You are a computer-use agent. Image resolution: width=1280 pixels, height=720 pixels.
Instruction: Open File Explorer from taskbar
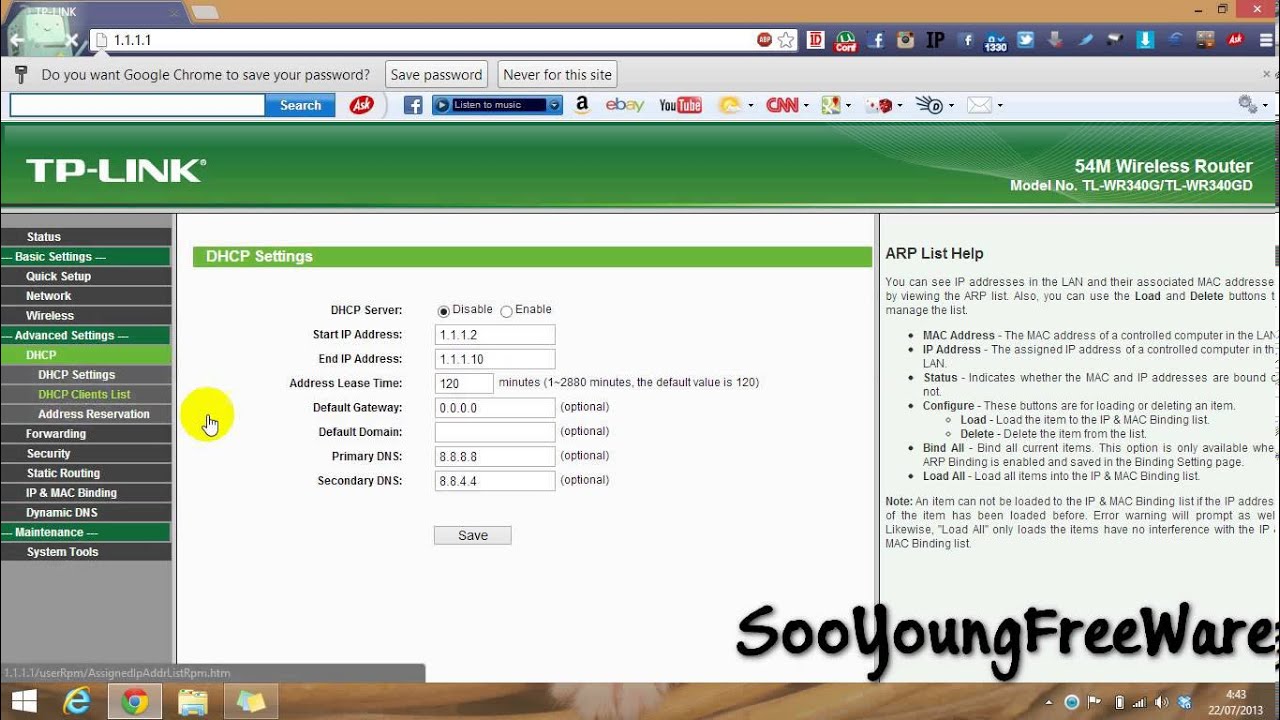click(x=192, y=702)
